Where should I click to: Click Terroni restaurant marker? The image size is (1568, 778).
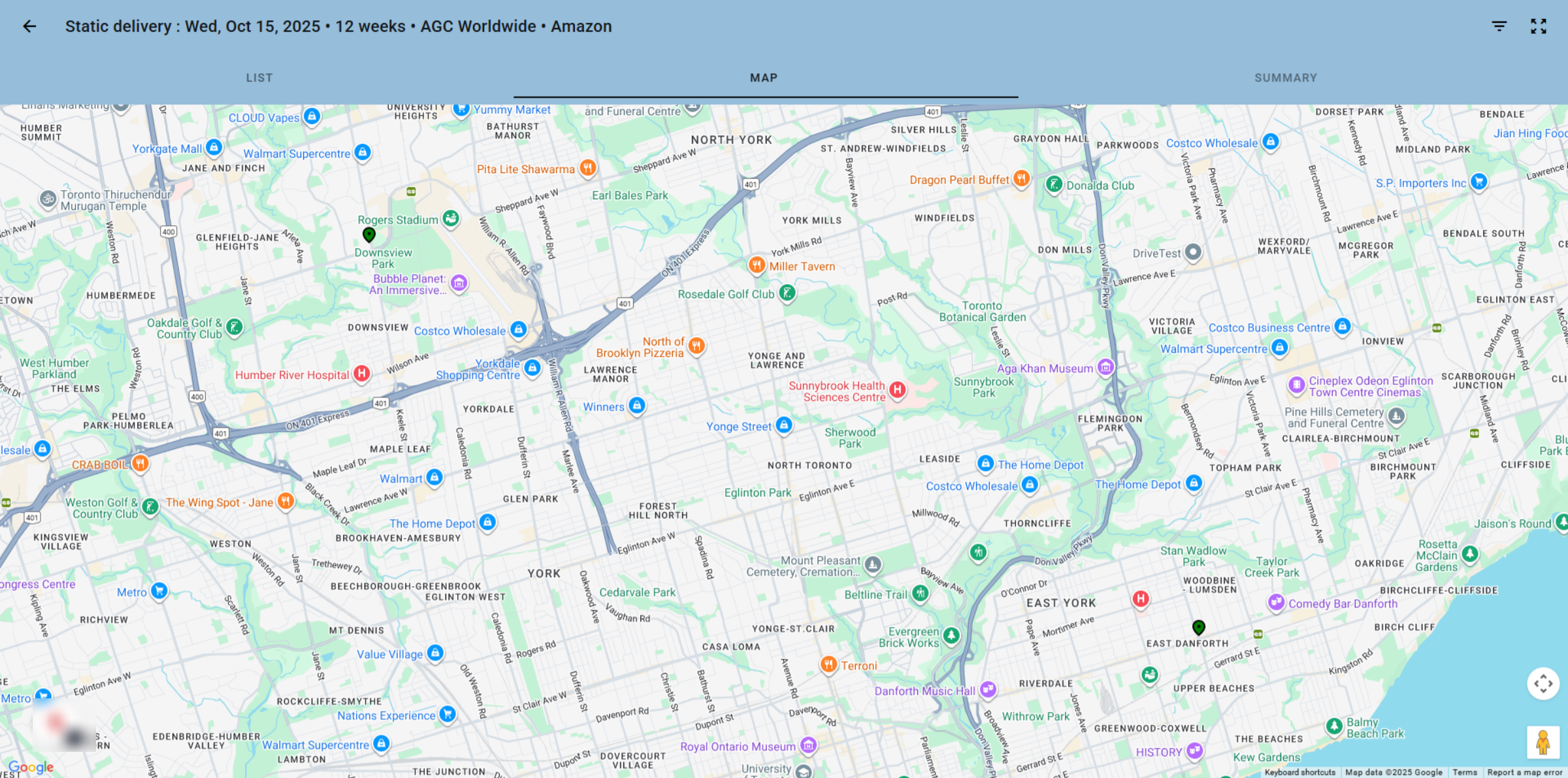coord(828,665)
